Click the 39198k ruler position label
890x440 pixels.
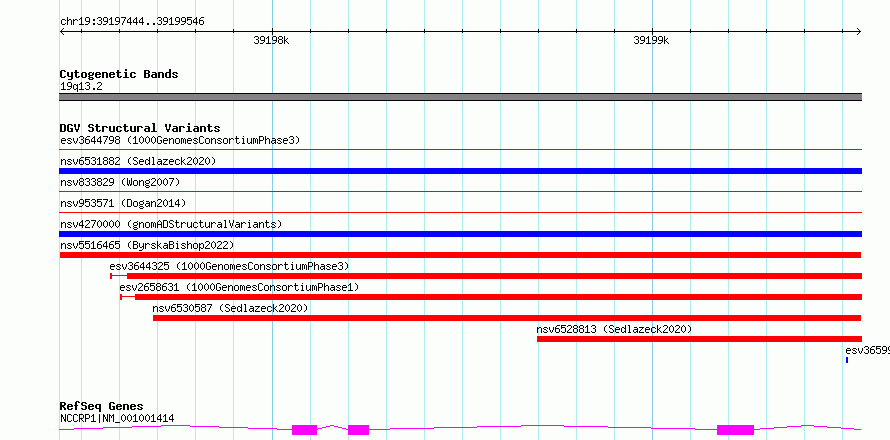[x=271, y=40]
